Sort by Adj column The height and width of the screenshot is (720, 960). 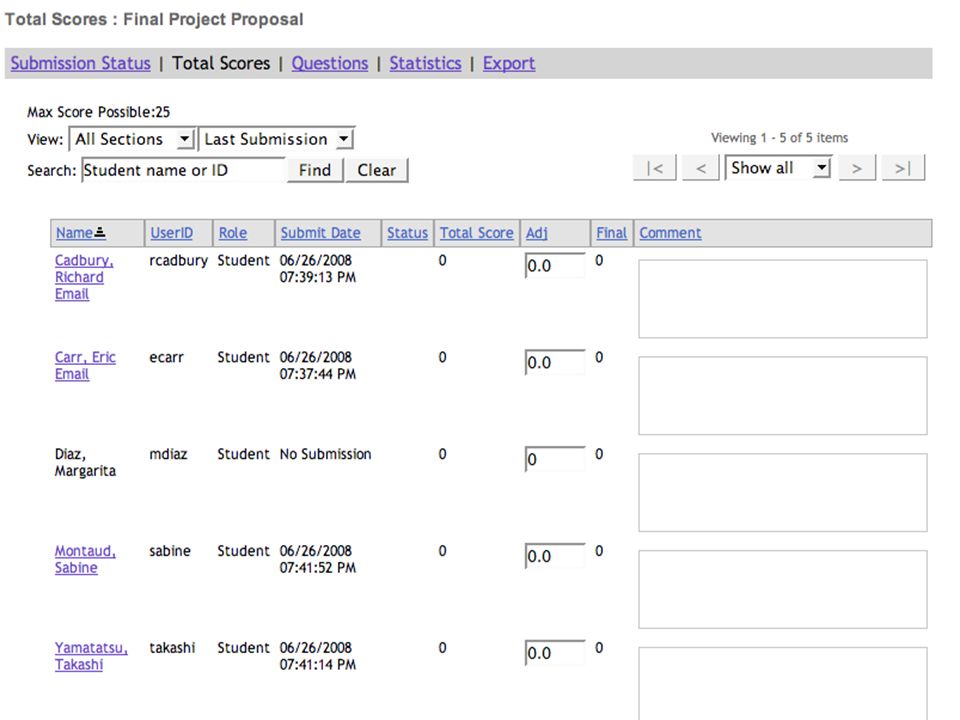536,233
